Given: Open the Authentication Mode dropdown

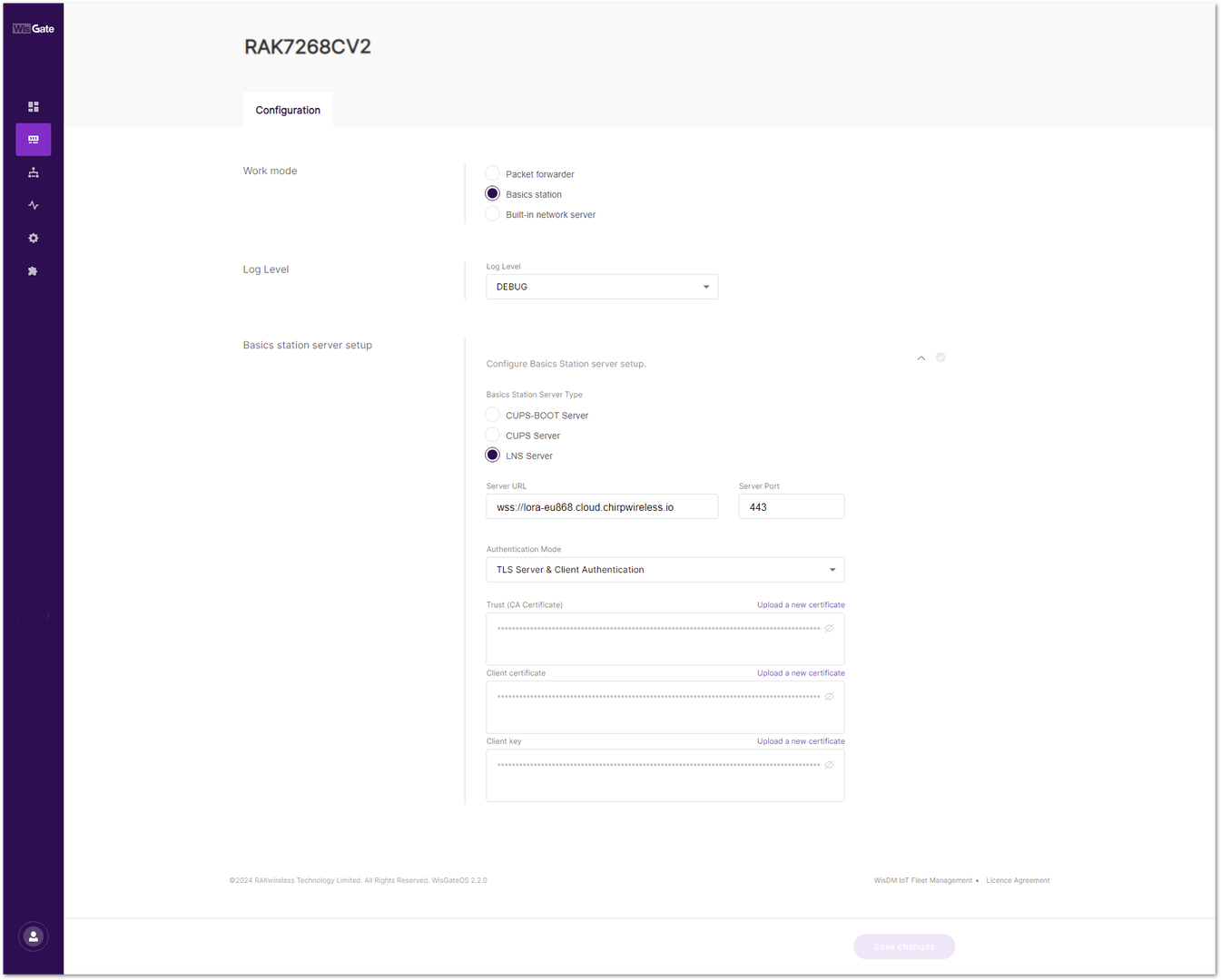Looking at the screenshot, I should tap(665, 570).
